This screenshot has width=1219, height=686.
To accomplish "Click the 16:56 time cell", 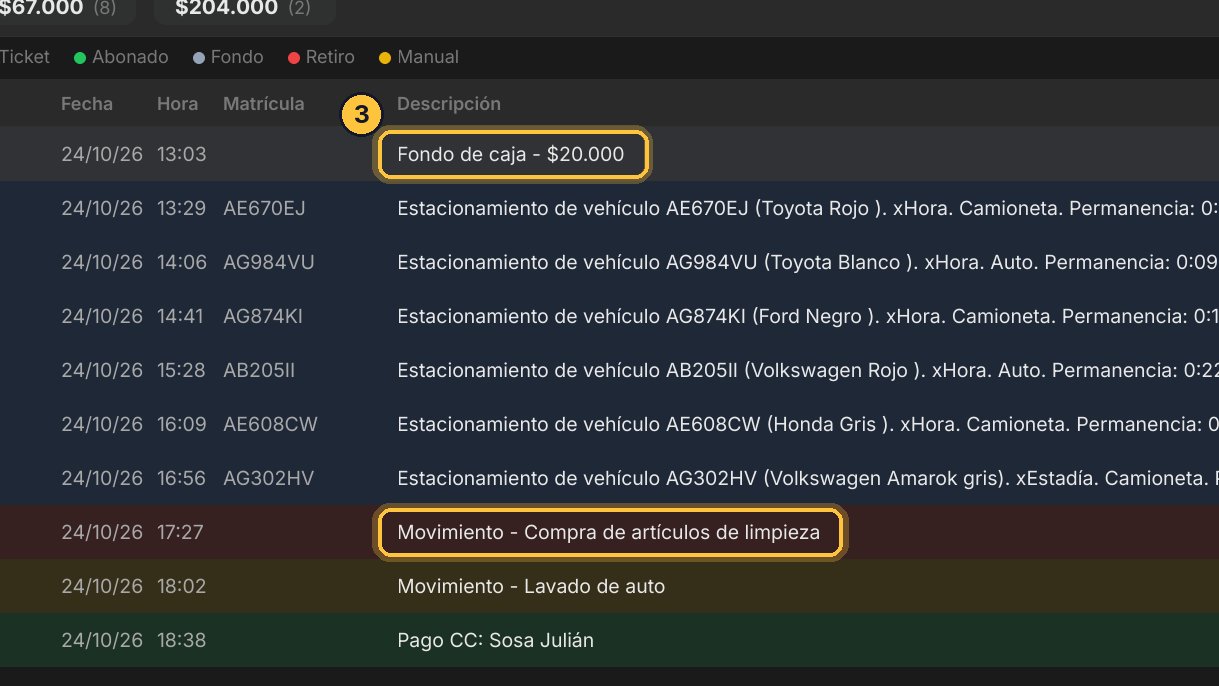I will (181, 478).
